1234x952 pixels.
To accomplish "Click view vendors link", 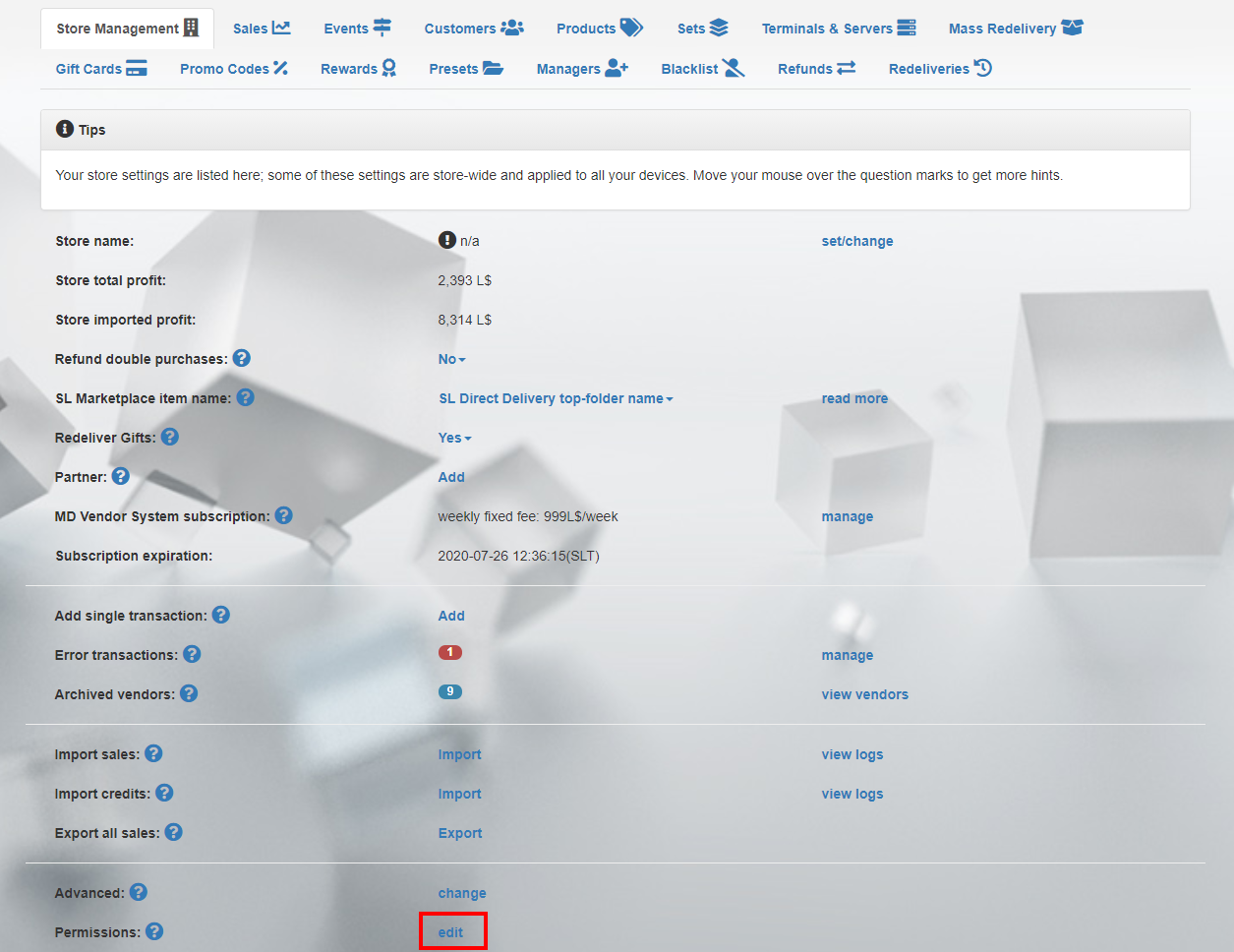I will tap(865, 694).
